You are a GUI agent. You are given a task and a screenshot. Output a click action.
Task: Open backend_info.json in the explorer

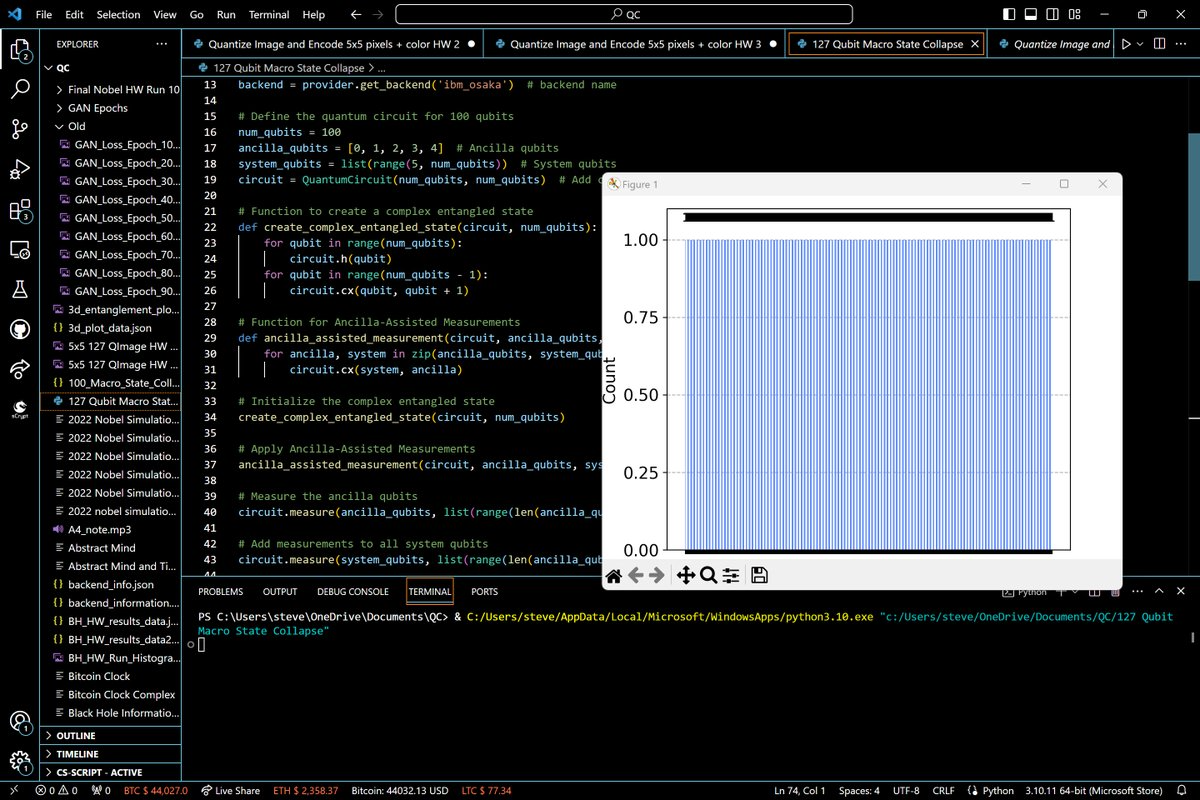(x=111, y=584)
